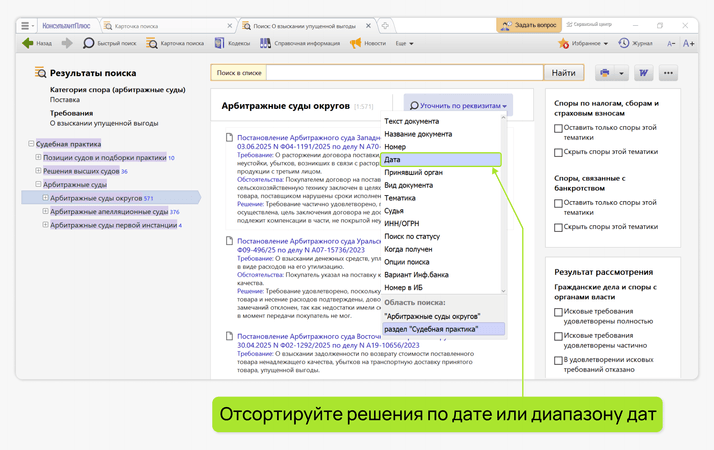Open Уточнить по реквизитам dropdown
The image size is (714, 450).
click(x=458, y=106)
